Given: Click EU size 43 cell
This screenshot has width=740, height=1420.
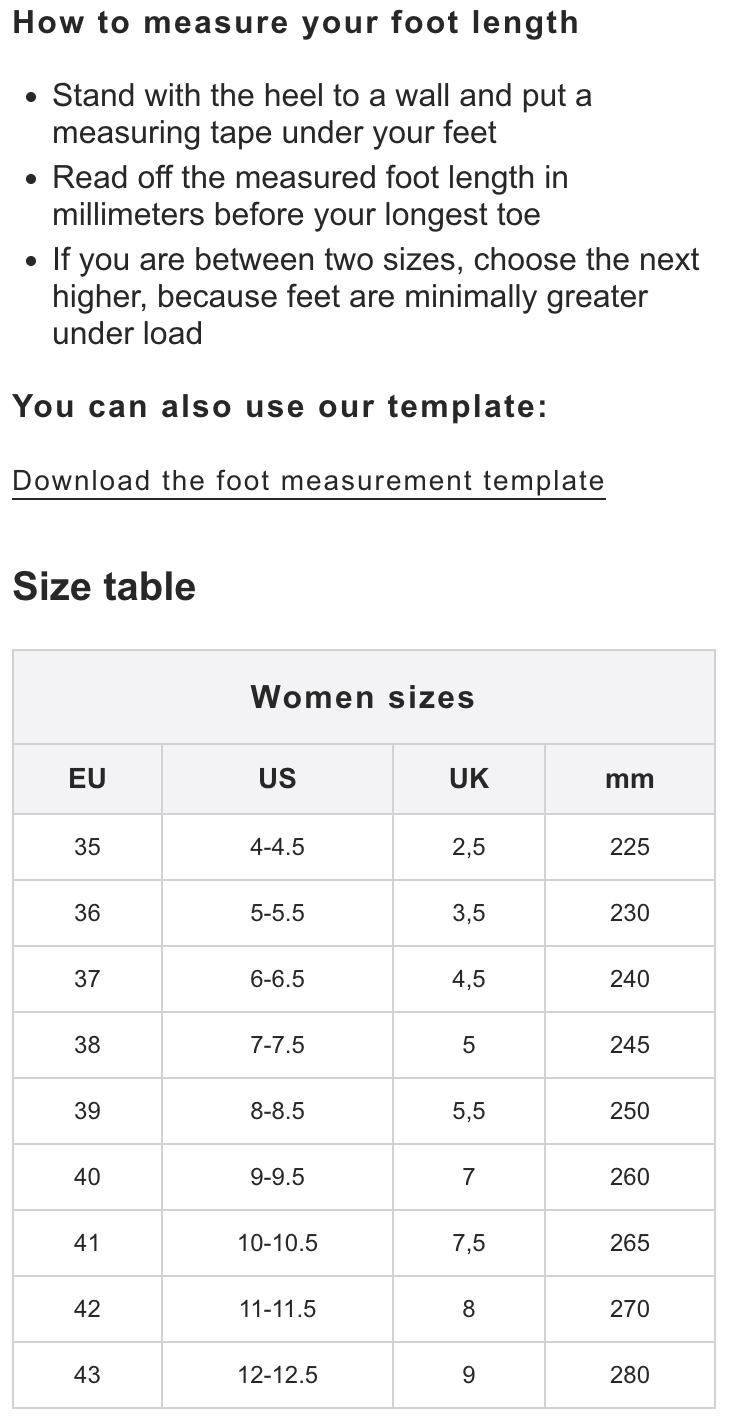Looking at the screenshot, I should (87, 1375).
